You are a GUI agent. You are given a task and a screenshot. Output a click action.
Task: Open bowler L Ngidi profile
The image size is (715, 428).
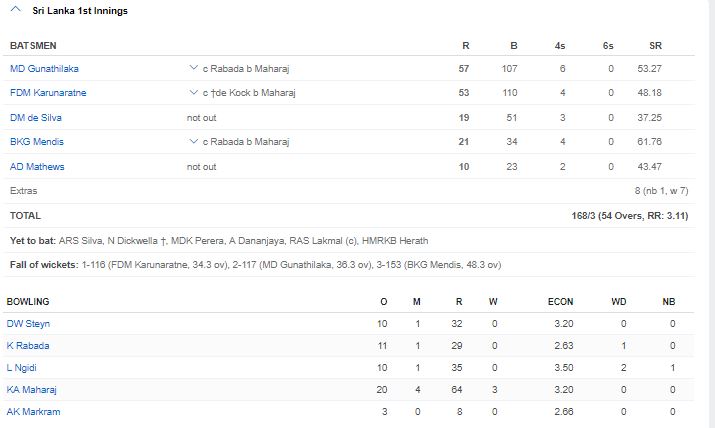pos(24,368)
